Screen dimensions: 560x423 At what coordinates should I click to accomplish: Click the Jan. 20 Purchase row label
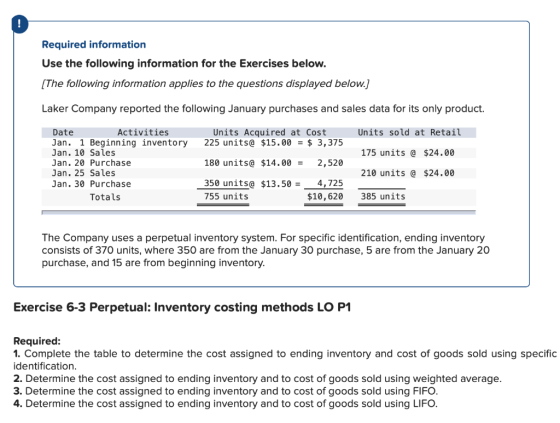[x=91, y=163]
